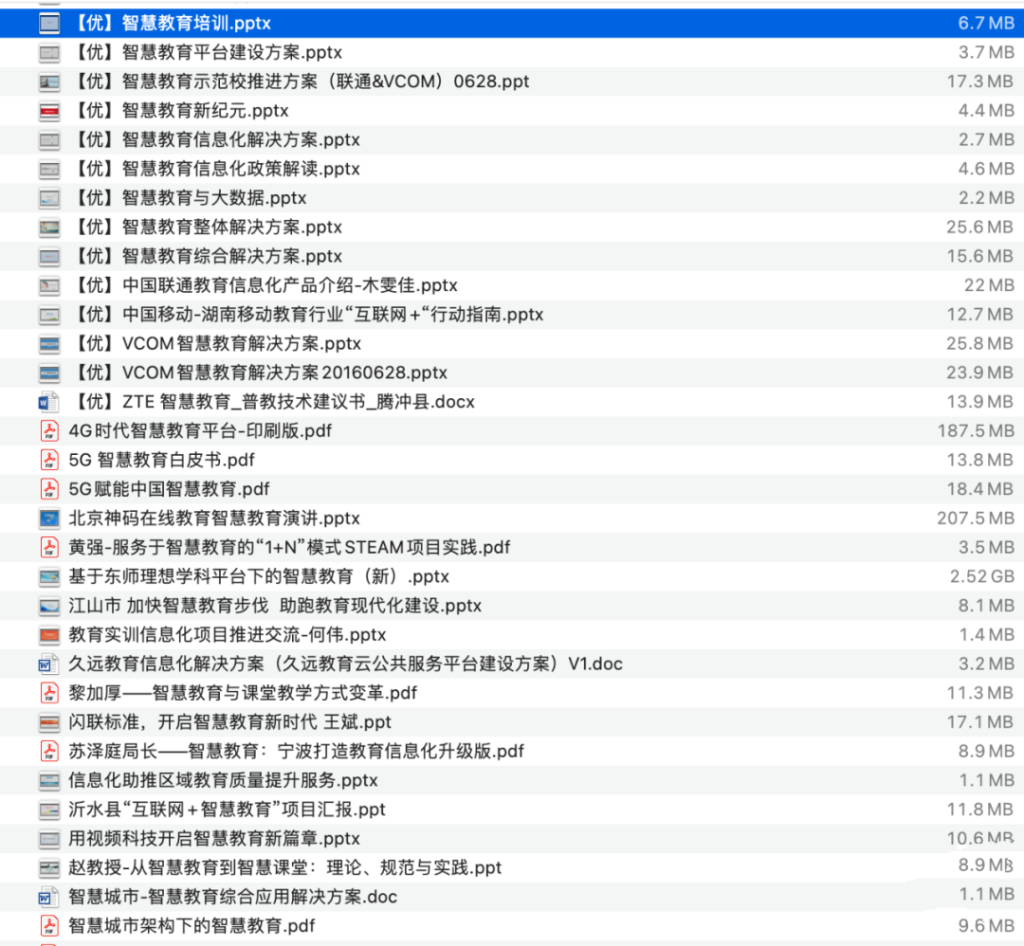
Task: Click the Word icon of 久远教育信息化解决方案 V1.doc
Action: pyautogui.click(x=49, y=662)
